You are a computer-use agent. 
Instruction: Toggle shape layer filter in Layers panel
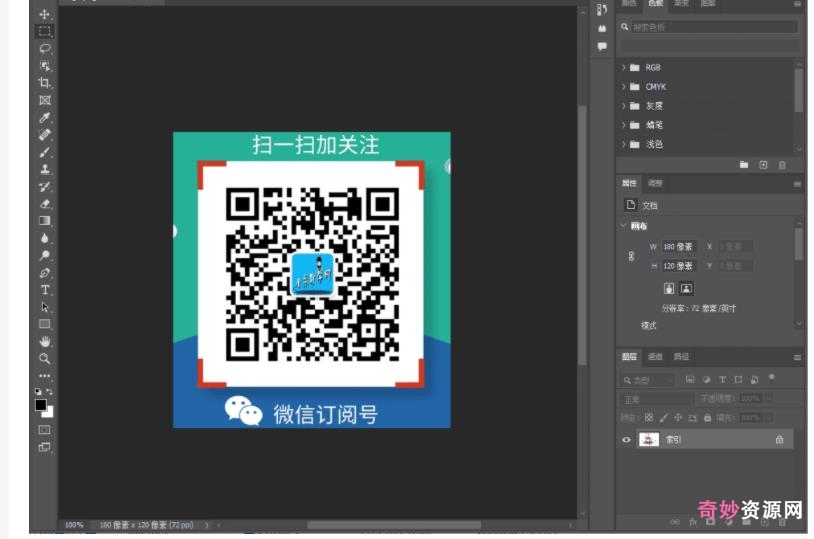[x=738, y=380]
